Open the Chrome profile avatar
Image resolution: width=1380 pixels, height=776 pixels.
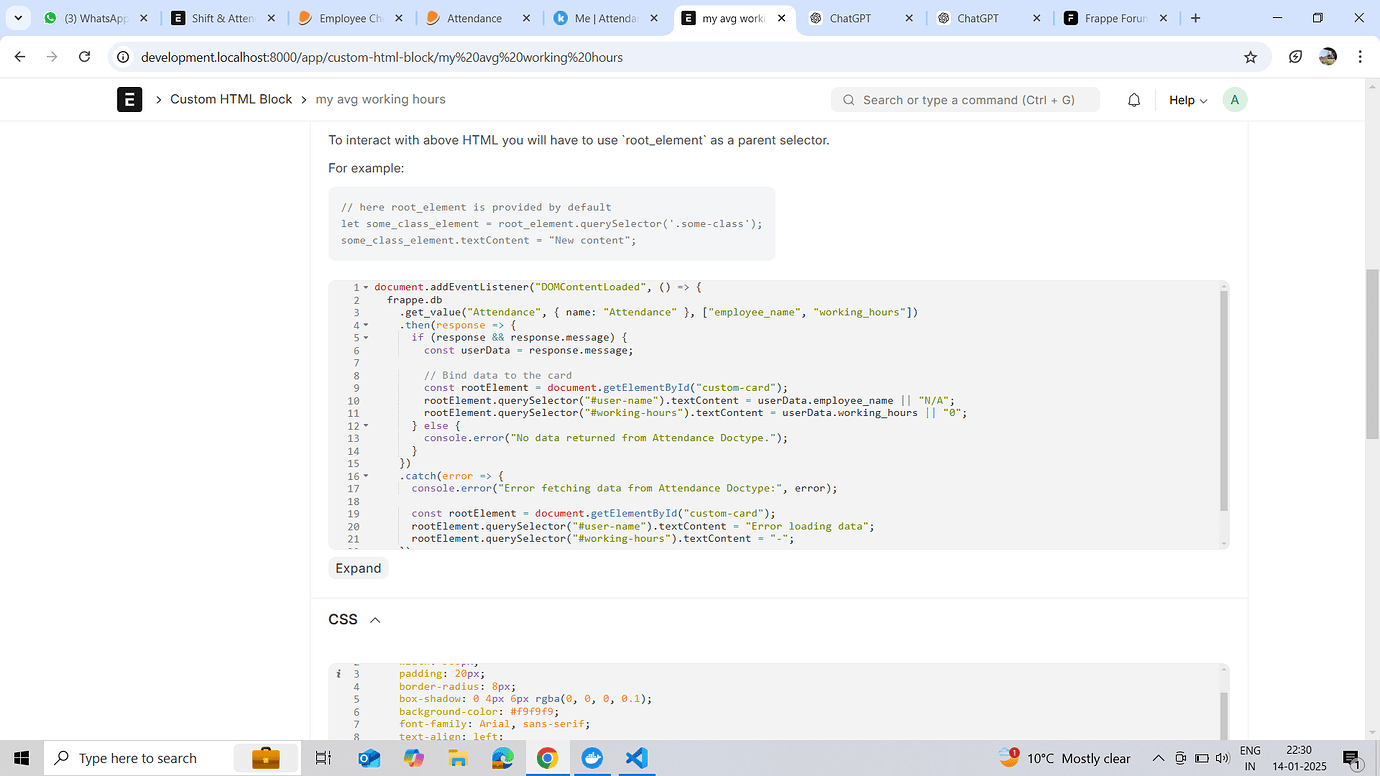pos(1328,57)
